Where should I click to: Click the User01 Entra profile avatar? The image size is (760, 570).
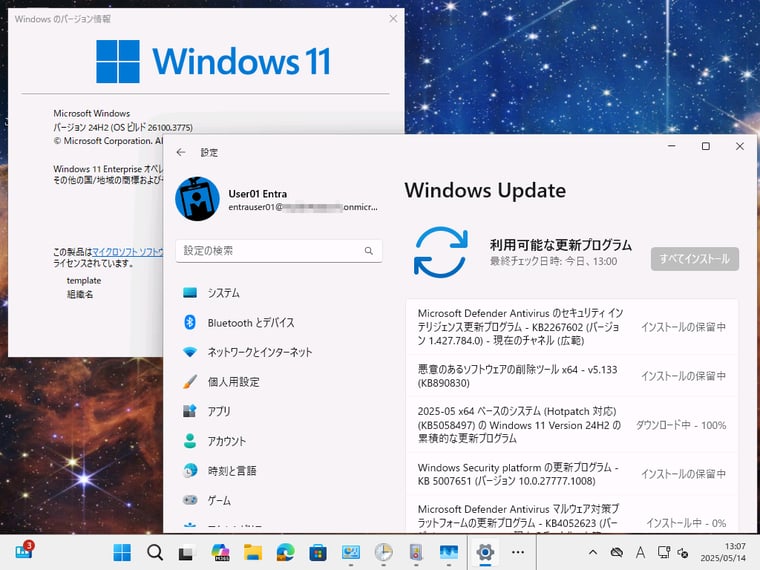197,199
